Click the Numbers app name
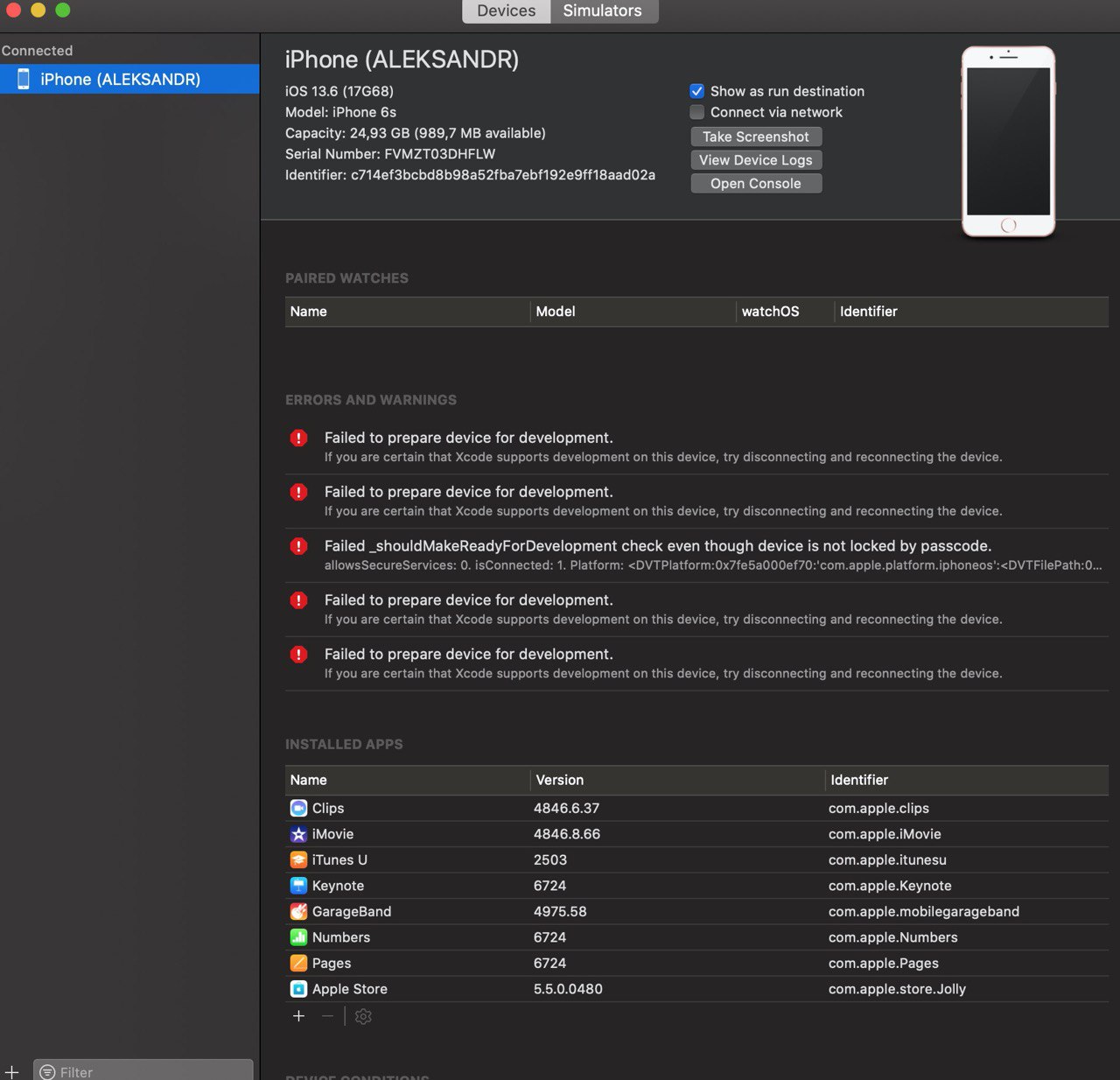Image resolution: width=1120 pixels, height=1080 pixels. click(341, 937)
